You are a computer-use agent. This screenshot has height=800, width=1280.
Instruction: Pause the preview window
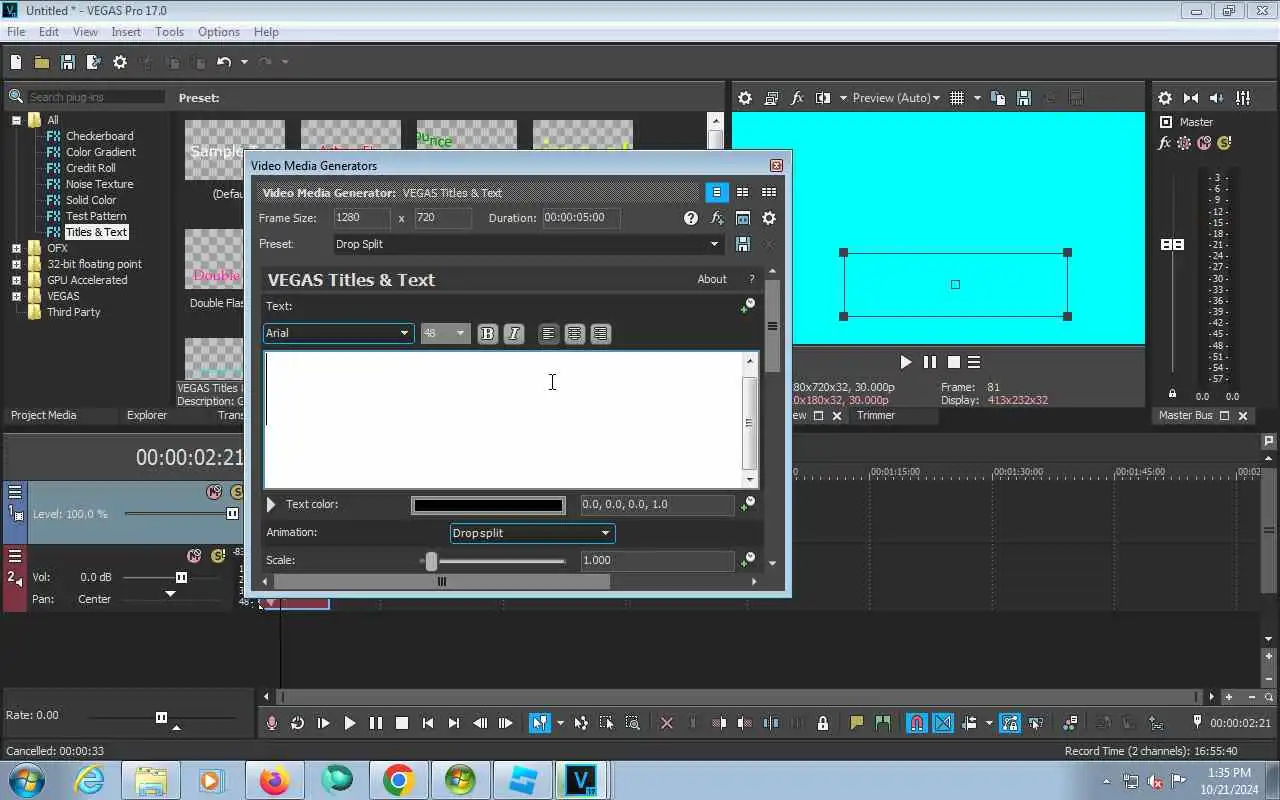coord(929,362)
